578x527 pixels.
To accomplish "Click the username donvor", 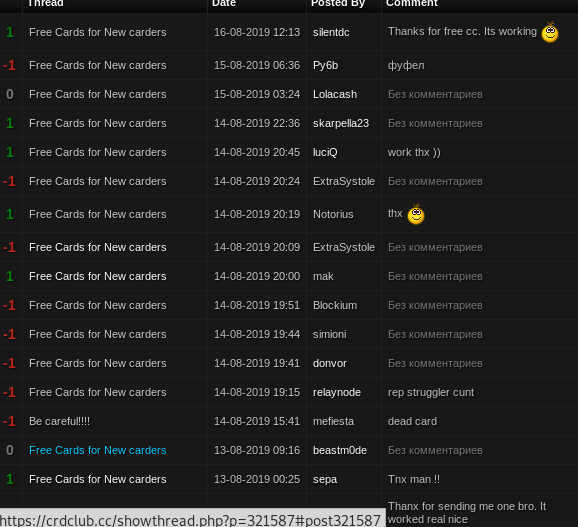I will (330, 363).
